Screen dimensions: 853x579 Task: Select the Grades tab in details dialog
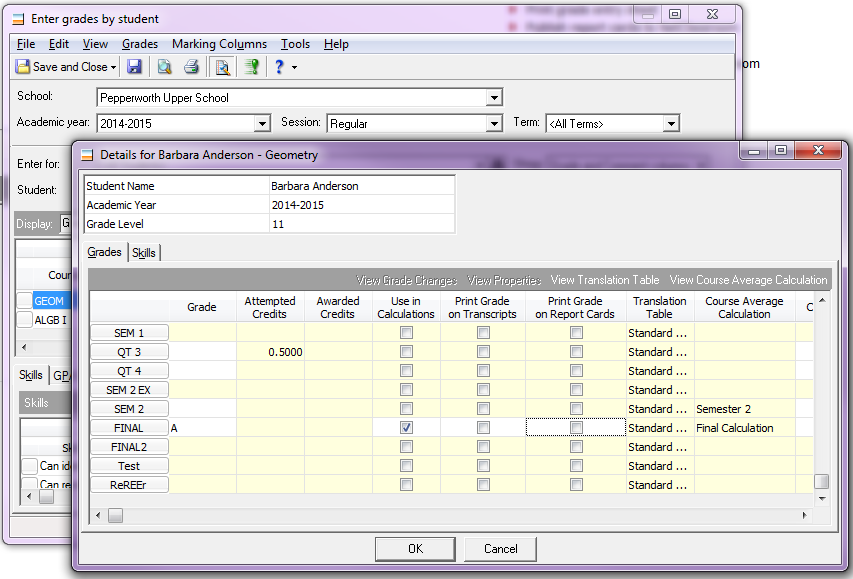pyautogui.click(x=104, y=252)
